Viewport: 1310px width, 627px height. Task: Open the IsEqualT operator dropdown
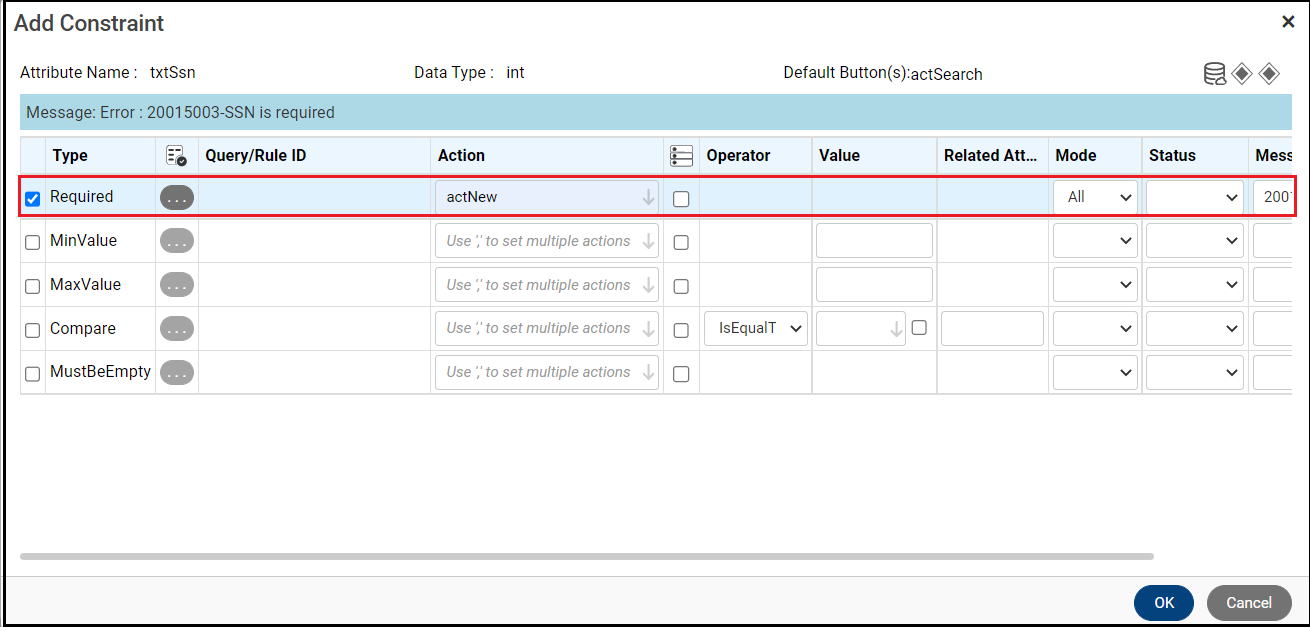[755, 328]
